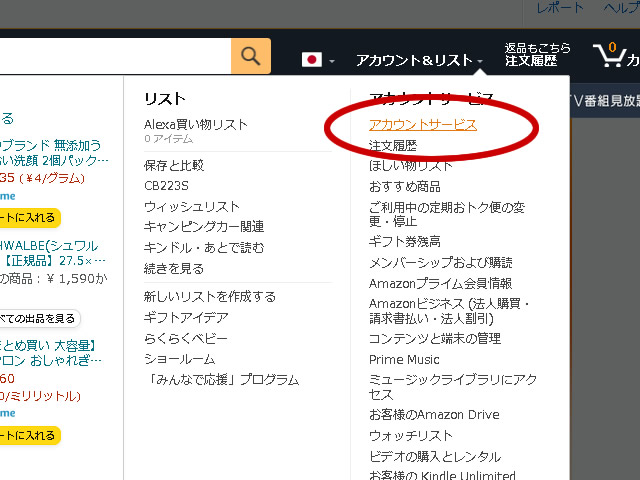
Task: Open Amazonビジネス (法人購買・請求書払い・法人割引)
Action: coord(449,311)
